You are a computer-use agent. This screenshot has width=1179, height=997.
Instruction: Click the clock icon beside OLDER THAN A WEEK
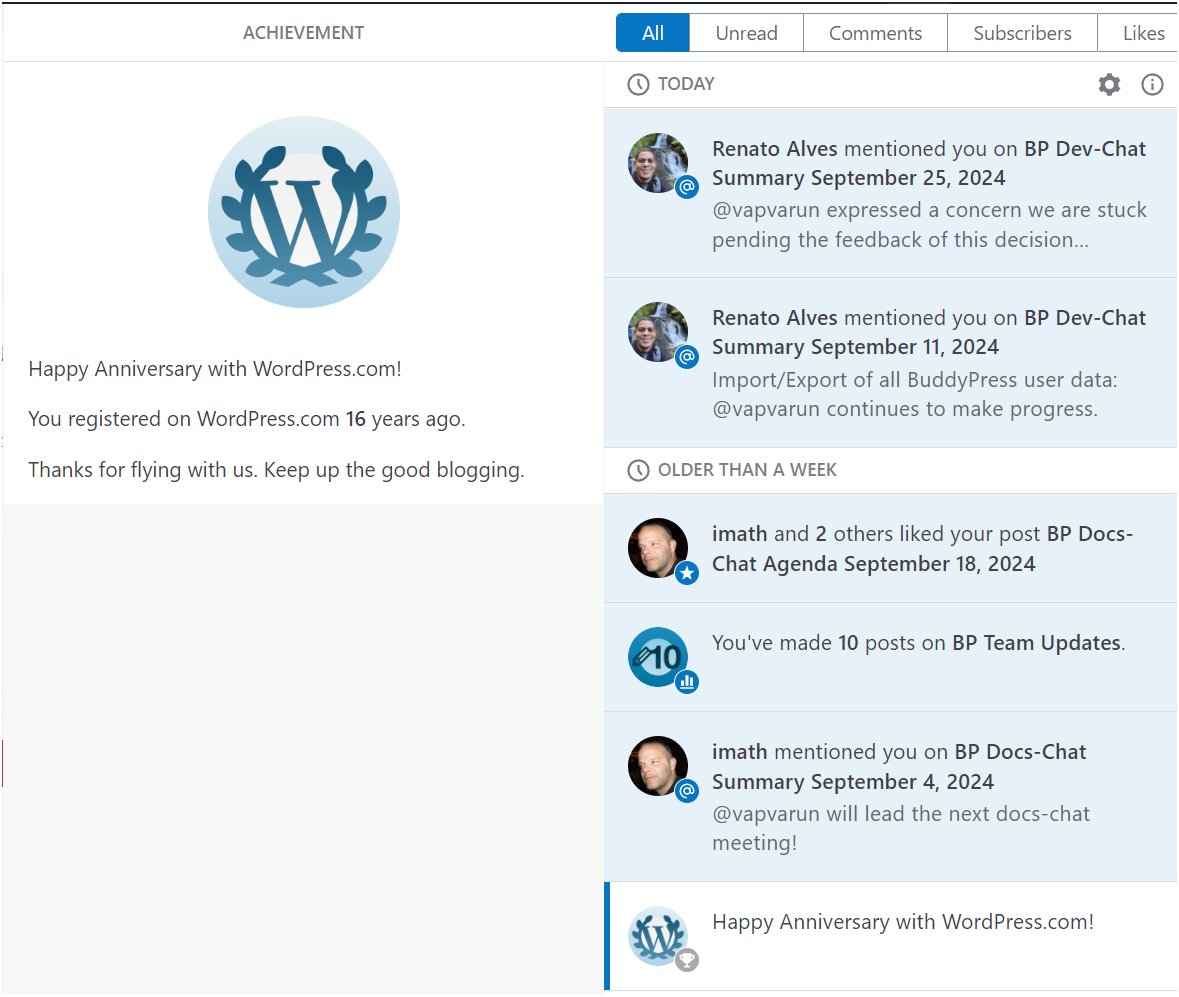(x=638, y=471)
